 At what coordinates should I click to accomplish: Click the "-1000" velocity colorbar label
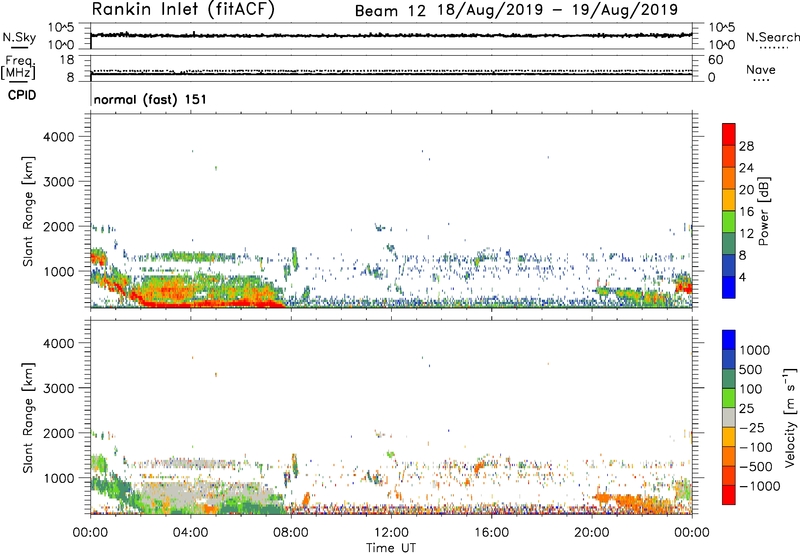pos(759,486)
